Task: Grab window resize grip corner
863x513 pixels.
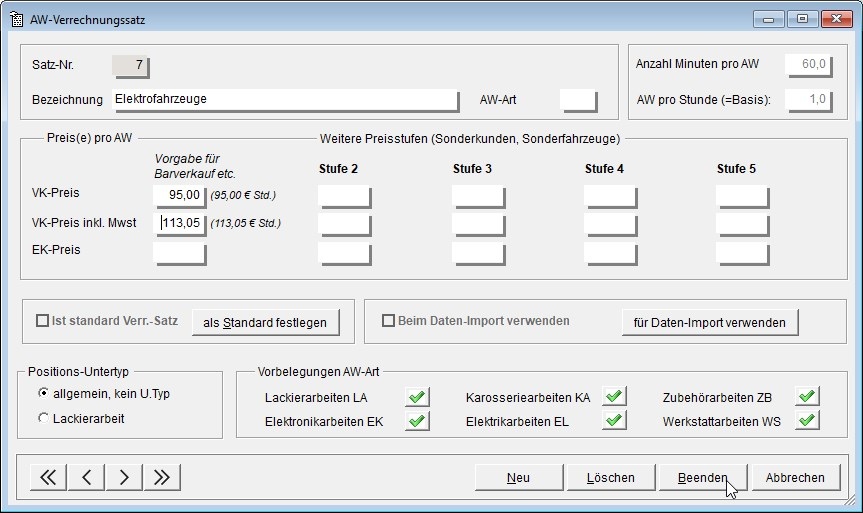Action: pyautogui.click(x=851, y=501)
